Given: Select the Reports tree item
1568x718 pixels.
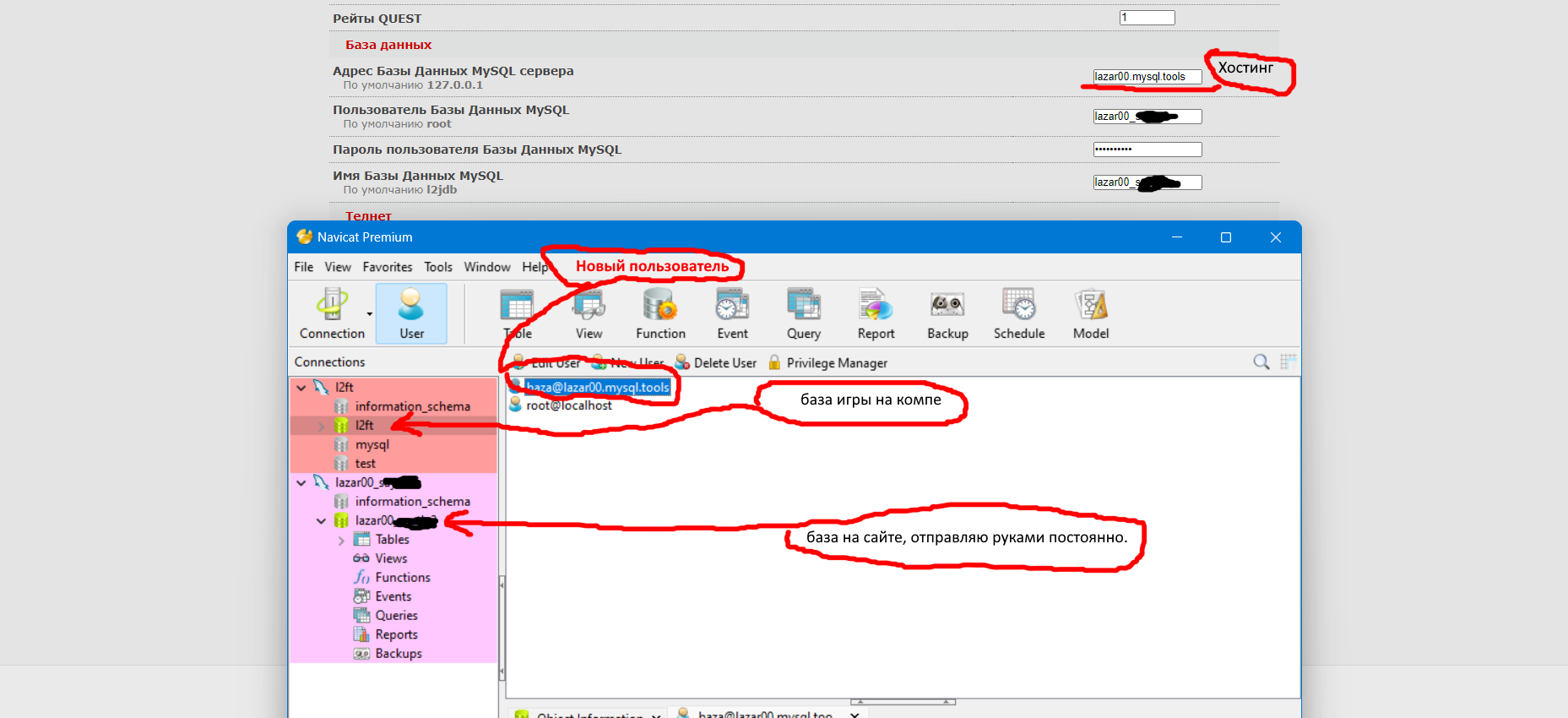Looking at the screenshot, I should [396, 634].
